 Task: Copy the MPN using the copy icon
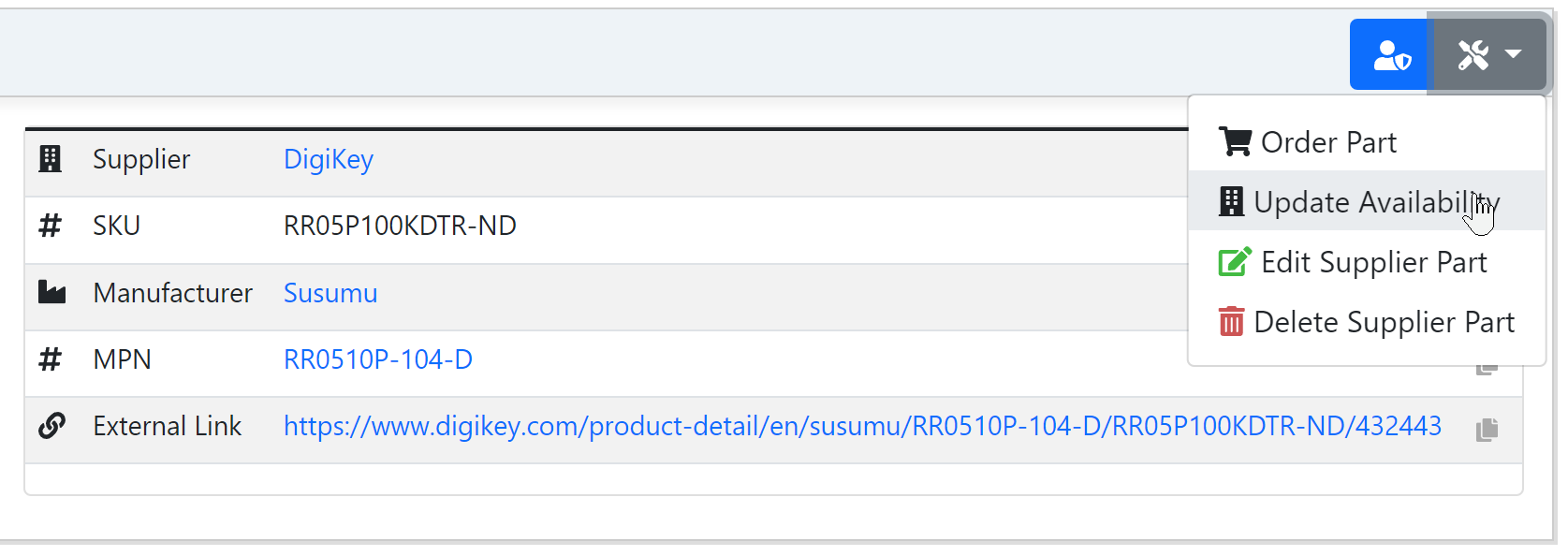pyautogui.click(x=1487, y=365)
